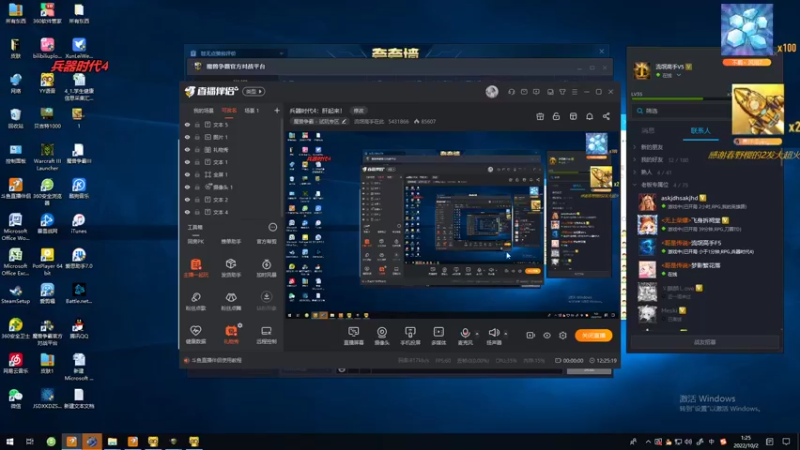The height and width of the screenshot is (450, 800).
Task: Open the gift box icon above preview
Action: click(540, 116)
